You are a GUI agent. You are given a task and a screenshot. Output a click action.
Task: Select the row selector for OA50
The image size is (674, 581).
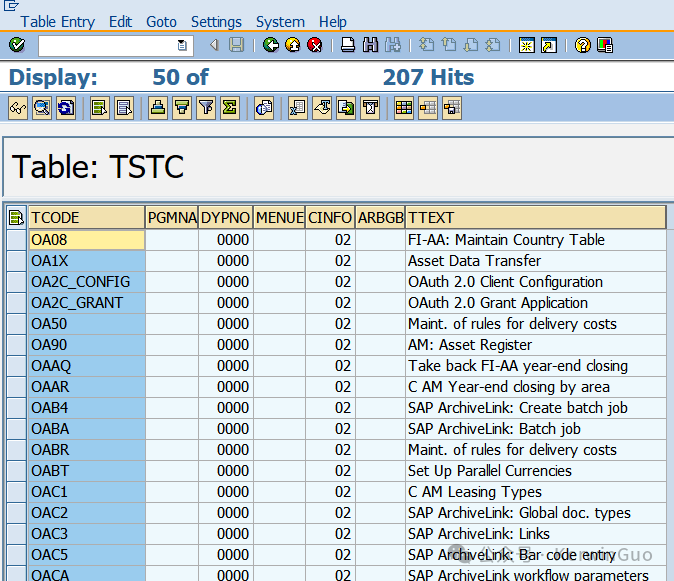[17, 324]
